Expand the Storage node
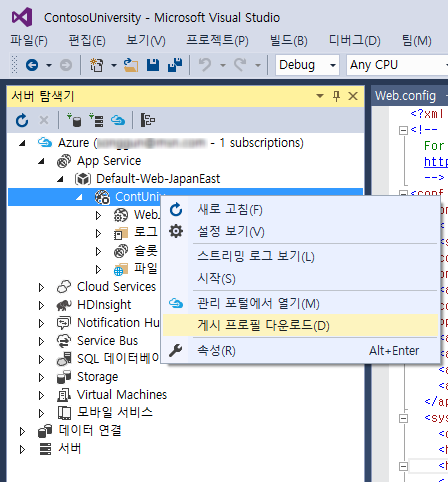The image size is (448, 482). (x=41, y=377)
